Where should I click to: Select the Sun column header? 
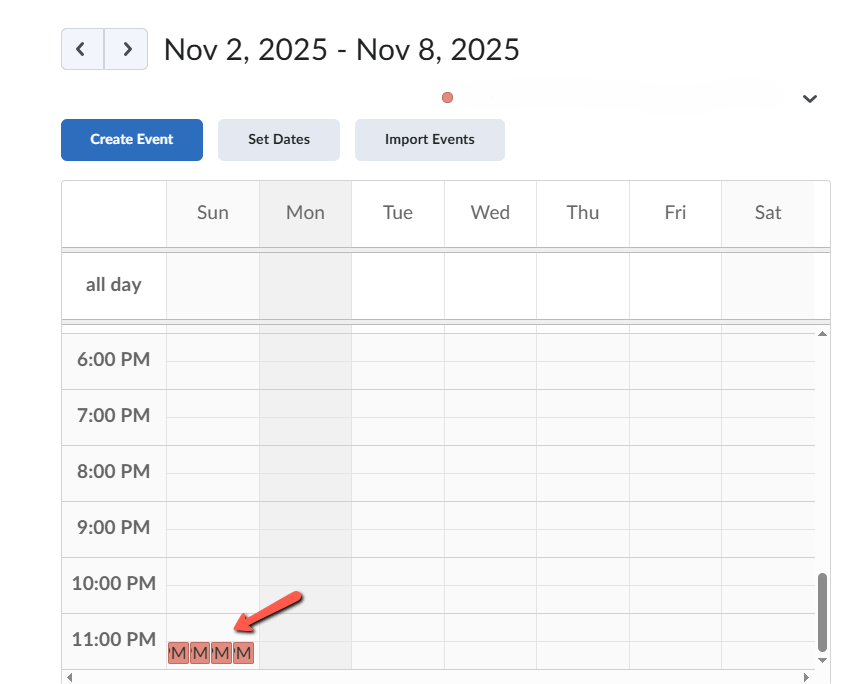pos(212,212)
